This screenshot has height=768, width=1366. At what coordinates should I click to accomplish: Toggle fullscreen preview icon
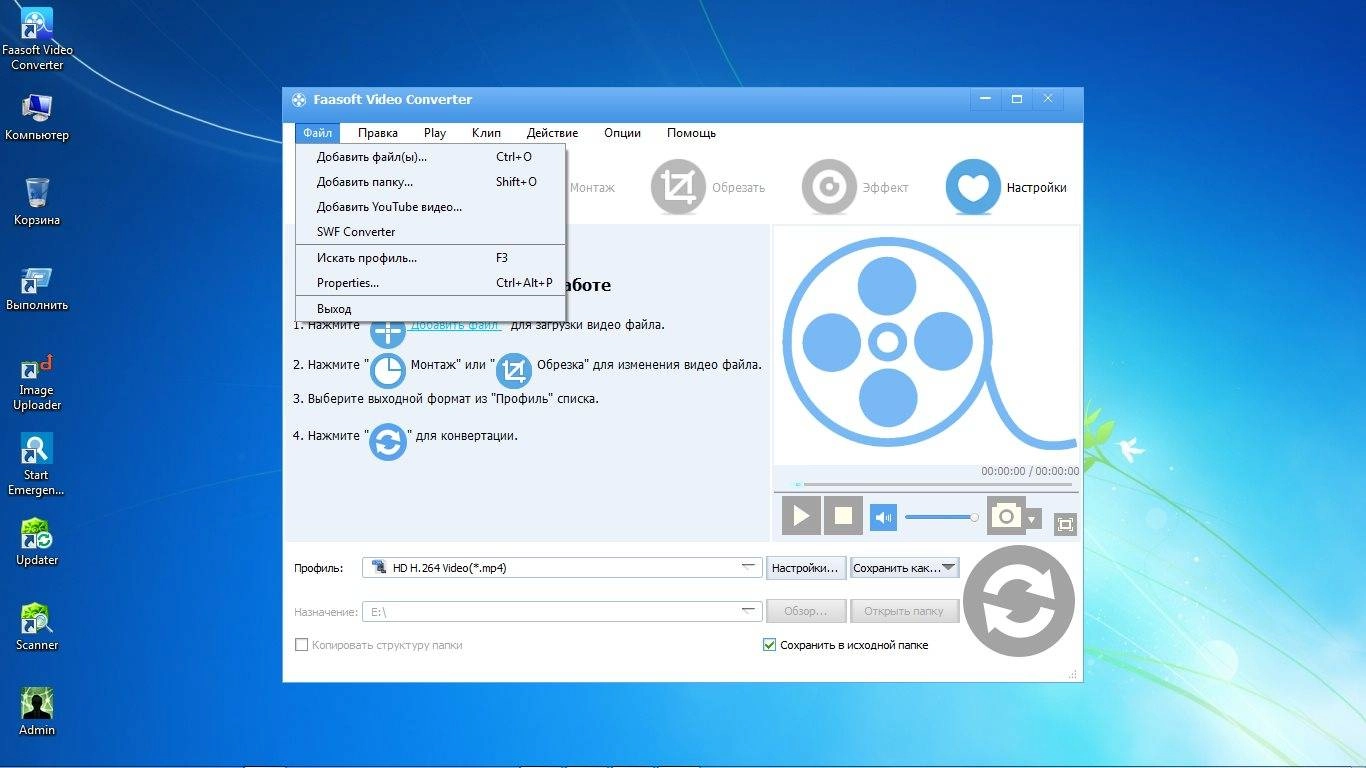coord(1065,524)
